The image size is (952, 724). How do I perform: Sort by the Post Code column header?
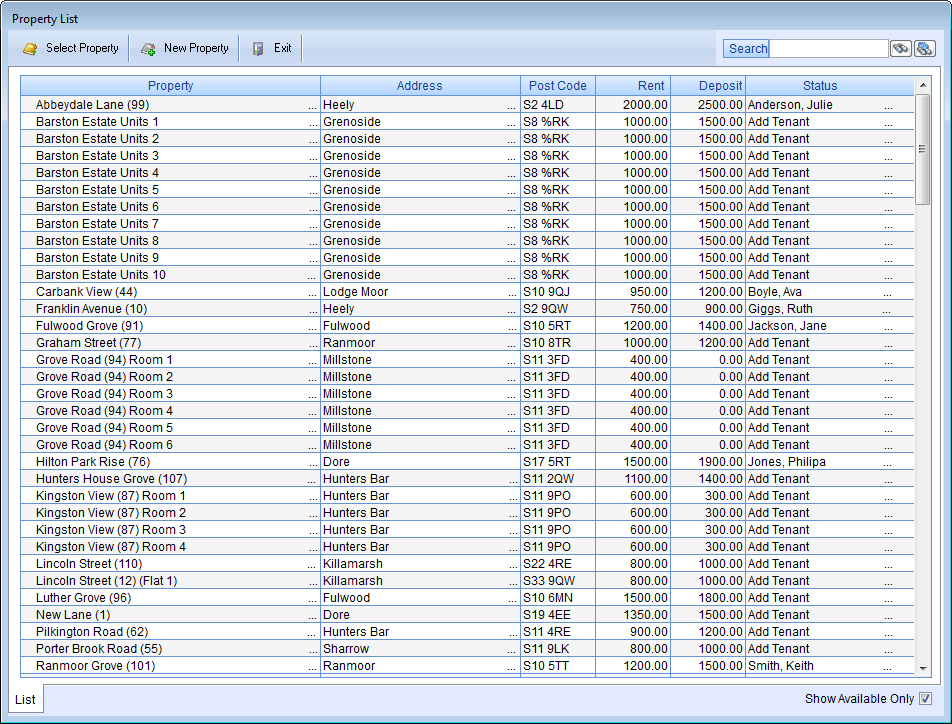coord(557,86)
